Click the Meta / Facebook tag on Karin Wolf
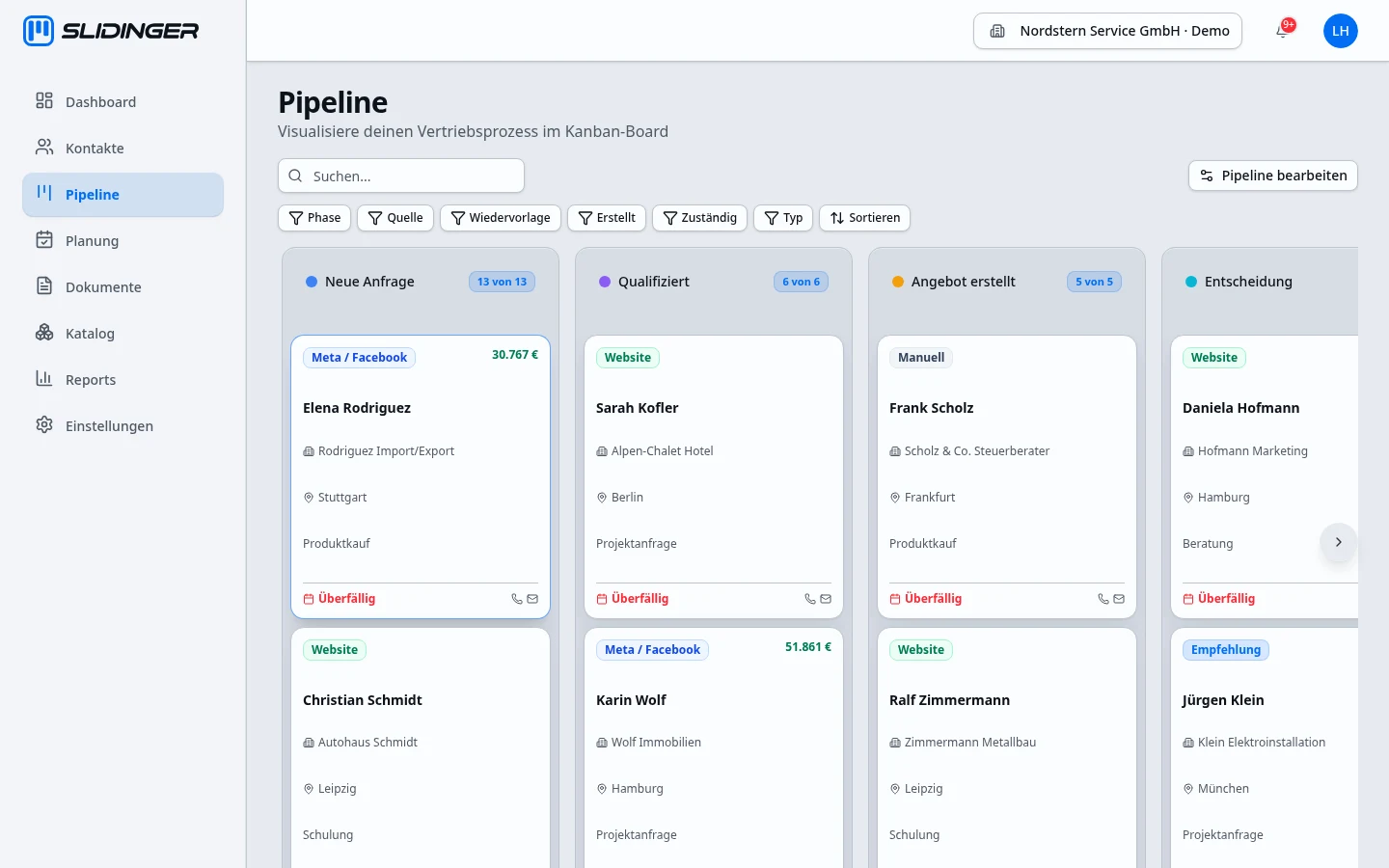1389x868 pixels. [652, 650]
